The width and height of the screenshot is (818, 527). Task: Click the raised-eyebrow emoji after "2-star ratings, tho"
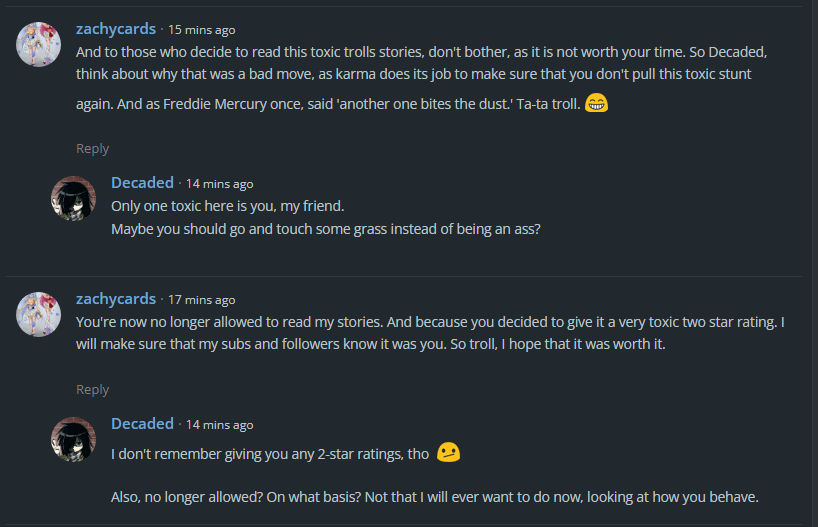[x=449, y=453]
